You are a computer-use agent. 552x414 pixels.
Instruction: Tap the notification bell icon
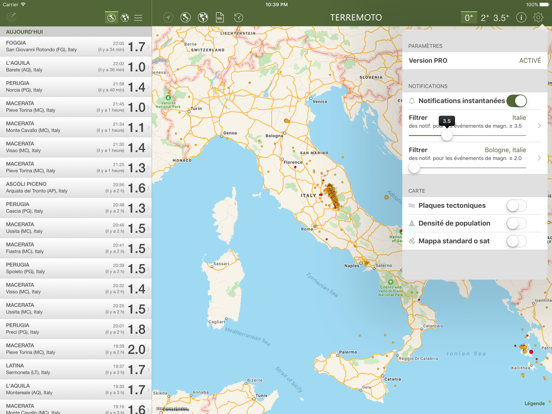point(412,101)
